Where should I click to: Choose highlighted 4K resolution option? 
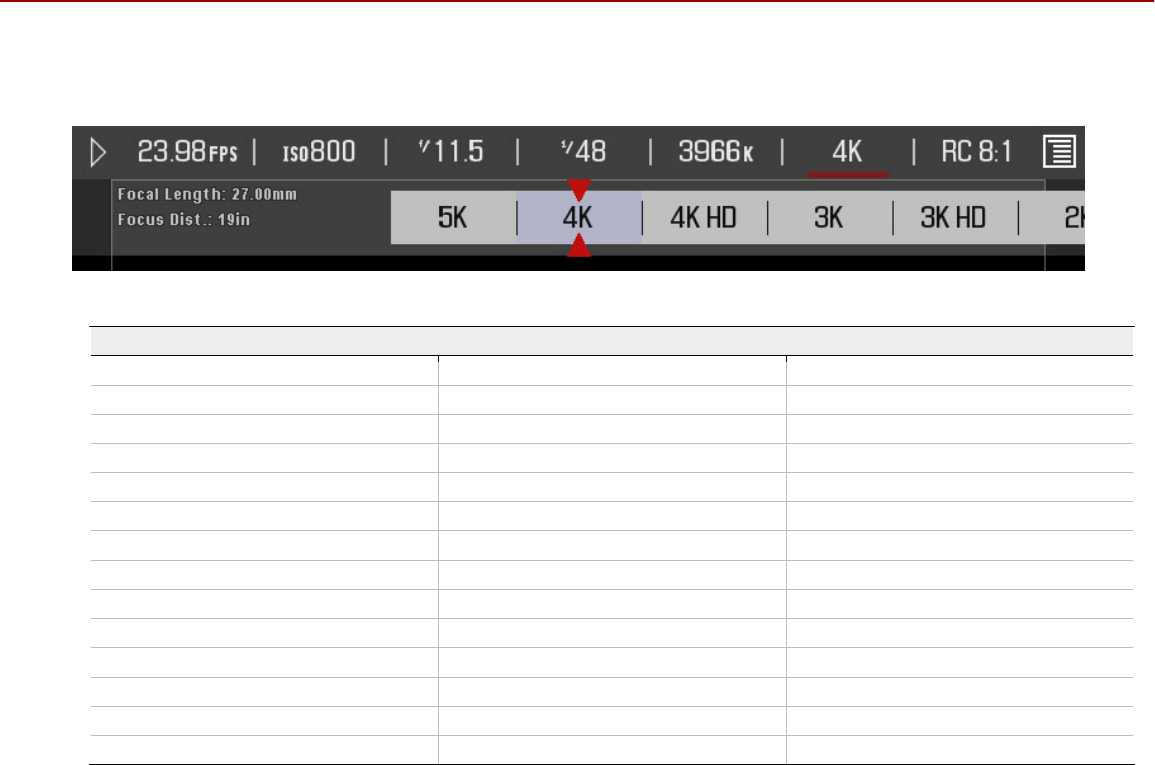coord(578,218)
